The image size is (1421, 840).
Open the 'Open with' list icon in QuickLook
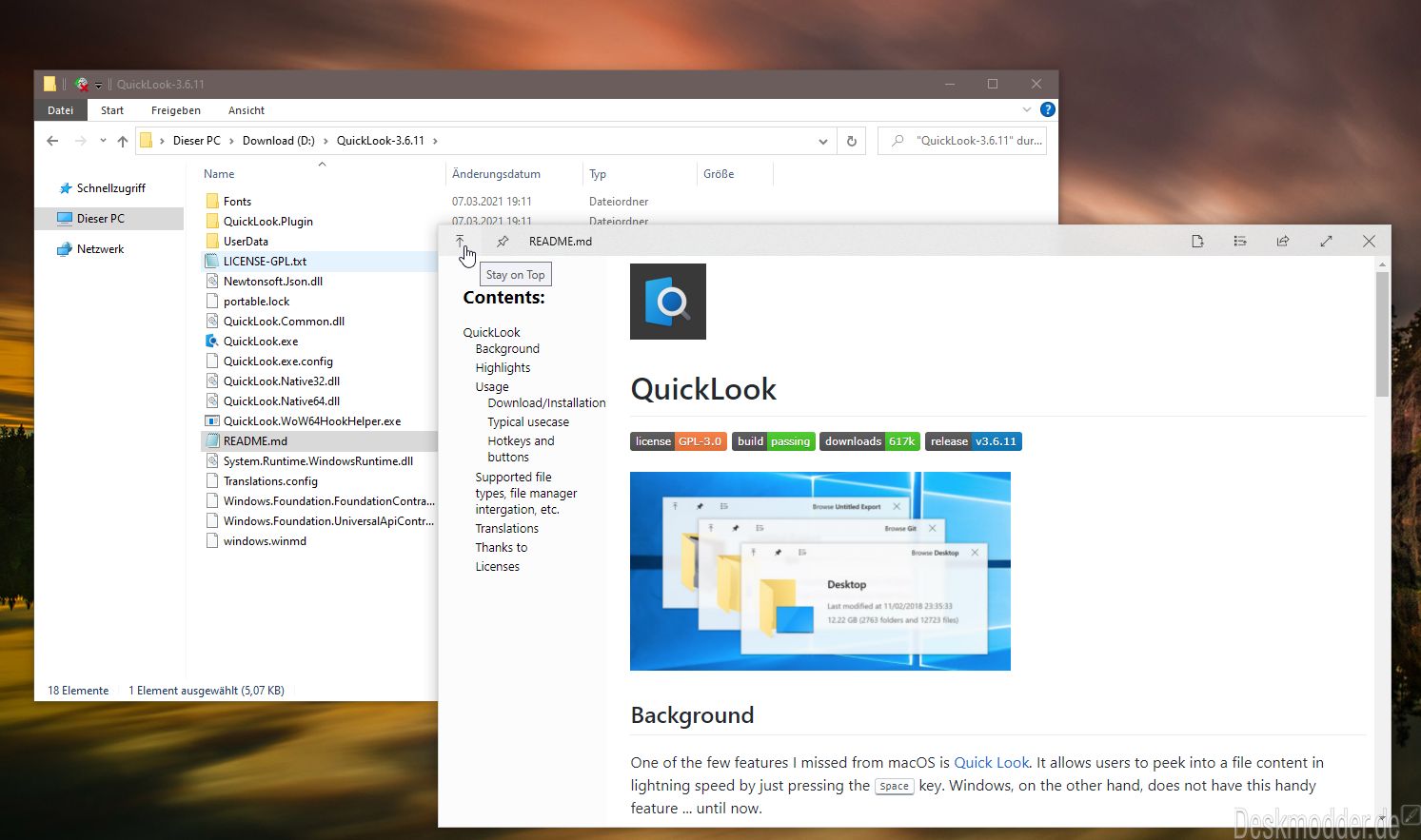[x=1240, y=242]
